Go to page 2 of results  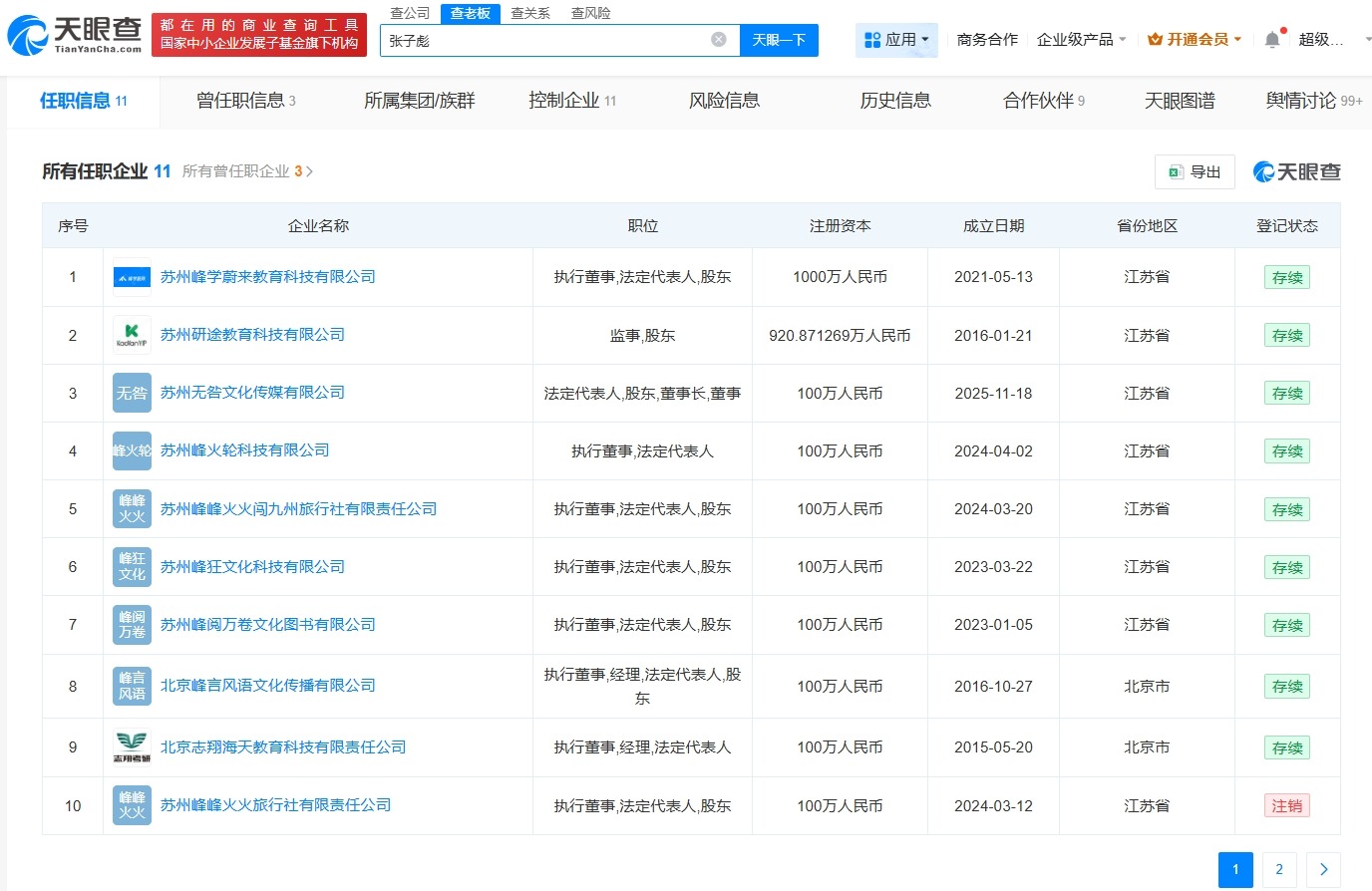pos(1279,869)
